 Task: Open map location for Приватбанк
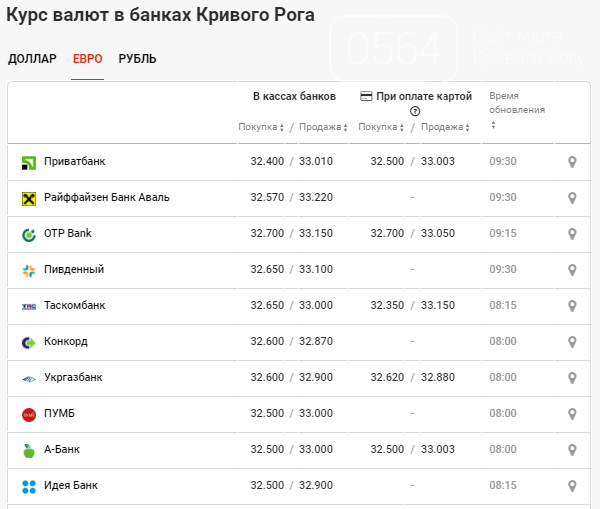click(572, 162)
